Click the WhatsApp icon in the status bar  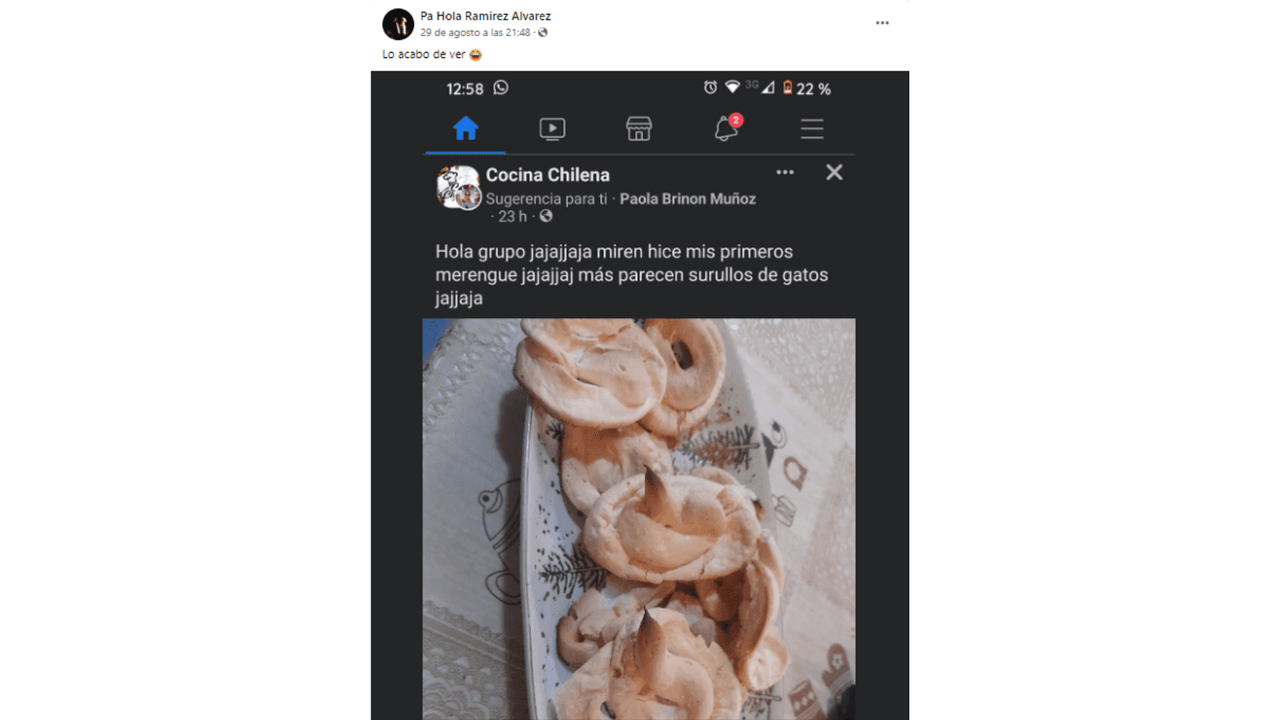(x=499, y=88)
